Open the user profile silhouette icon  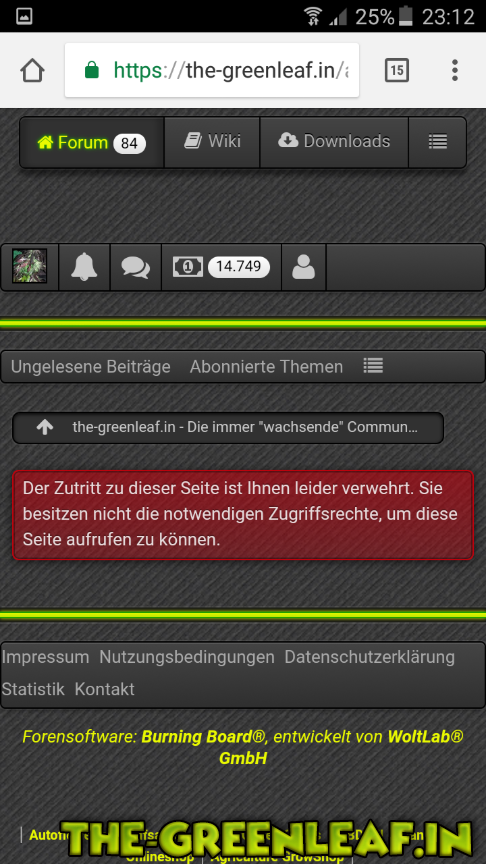click(304, 267)
